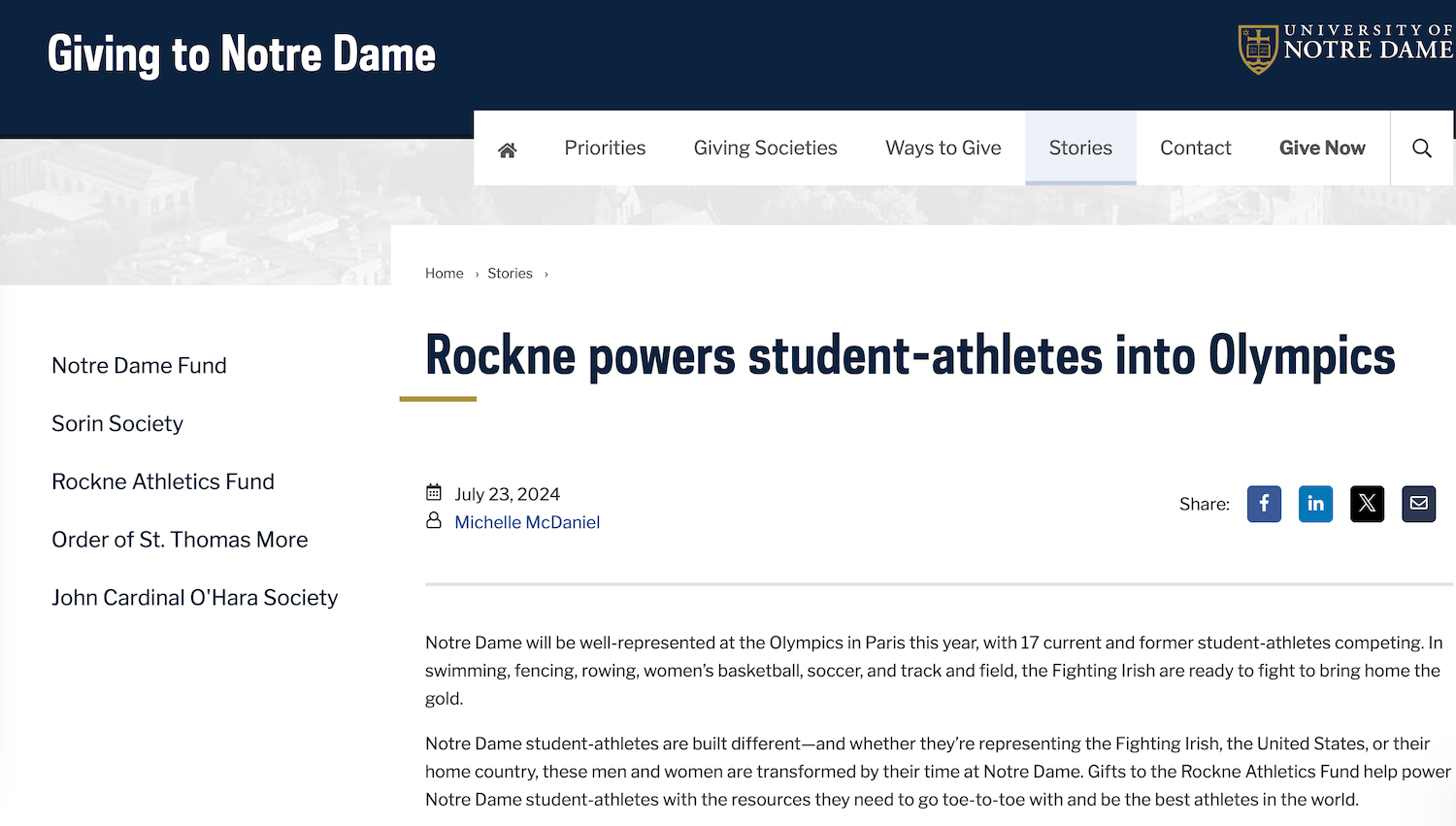Click the article headline about Rockne and Olympics
1456x826 pixels.
(x=910, y=355)
